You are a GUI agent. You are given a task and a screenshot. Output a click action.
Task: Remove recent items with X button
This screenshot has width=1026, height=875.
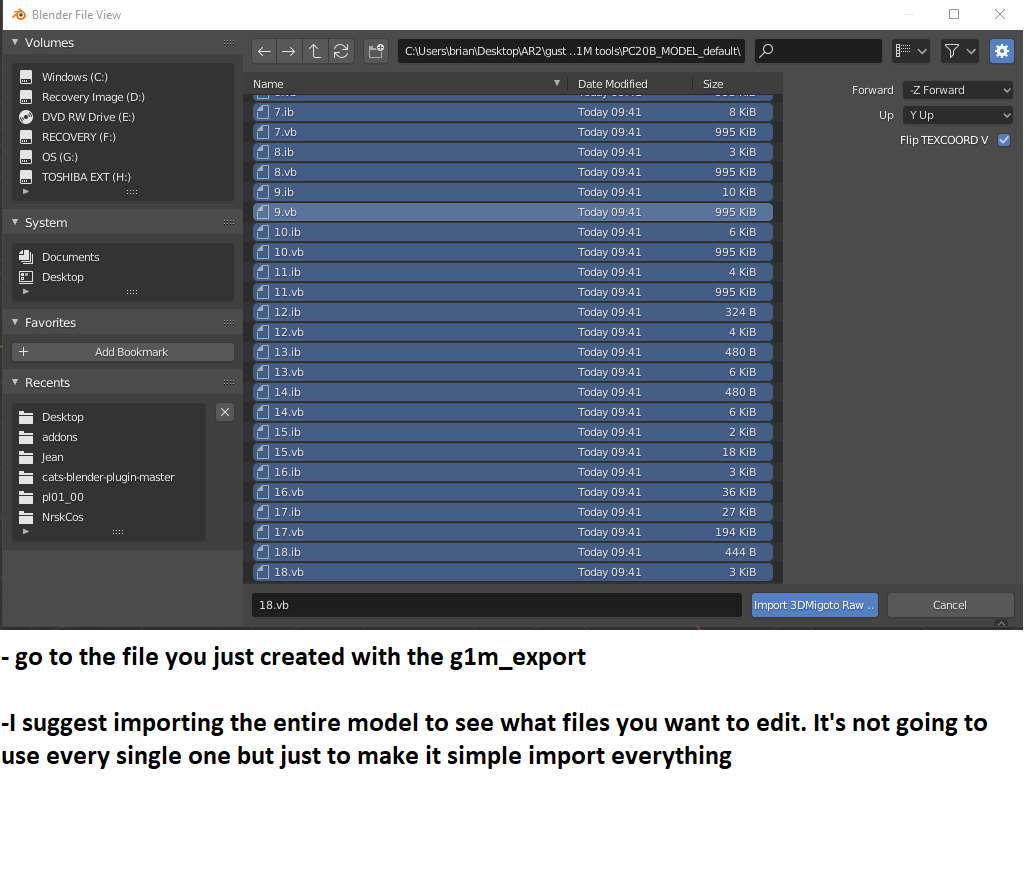225,412
